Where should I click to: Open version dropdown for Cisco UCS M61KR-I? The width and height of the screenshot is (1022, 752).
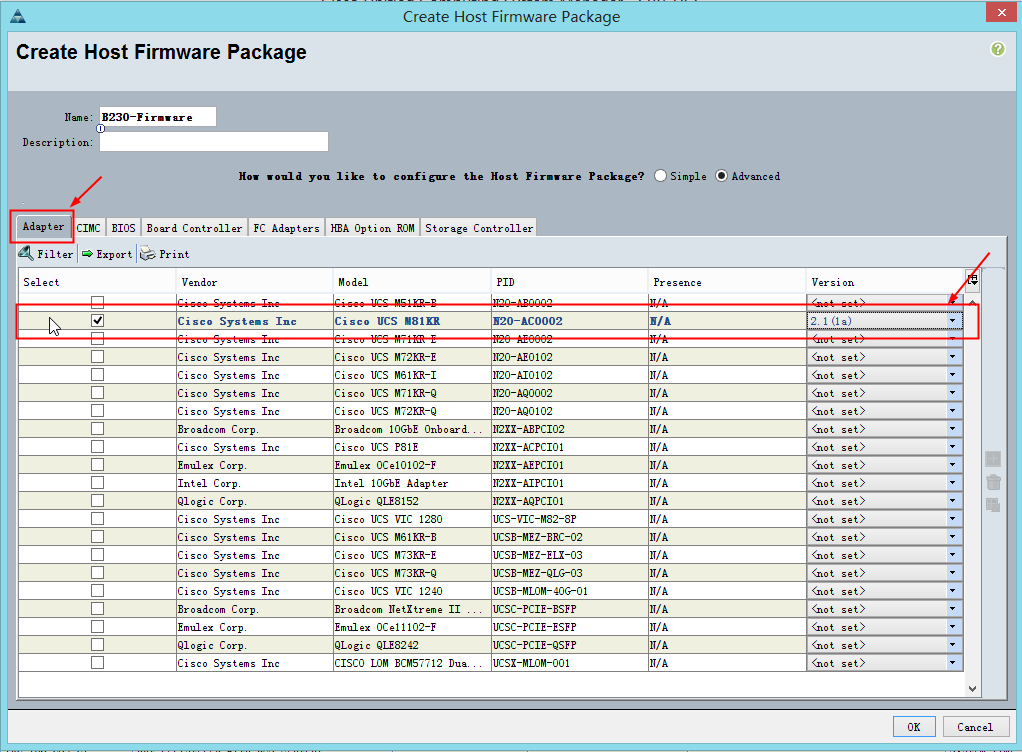point(952,375)
